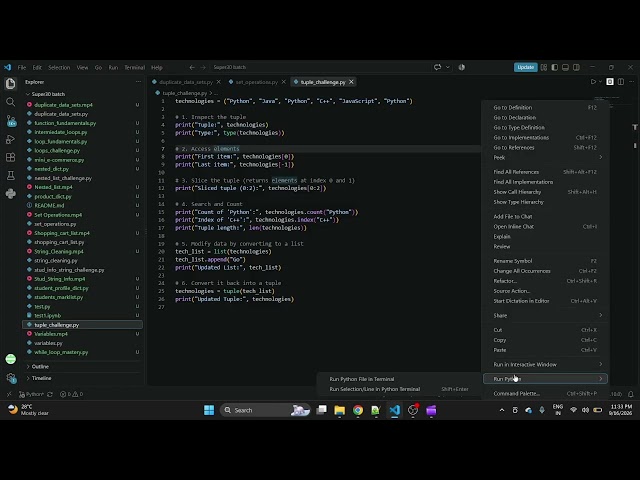The width and height of the screenshot is (640, 480).
Task: Click the Customize Layout icon
Action: [x=544, y=67]
